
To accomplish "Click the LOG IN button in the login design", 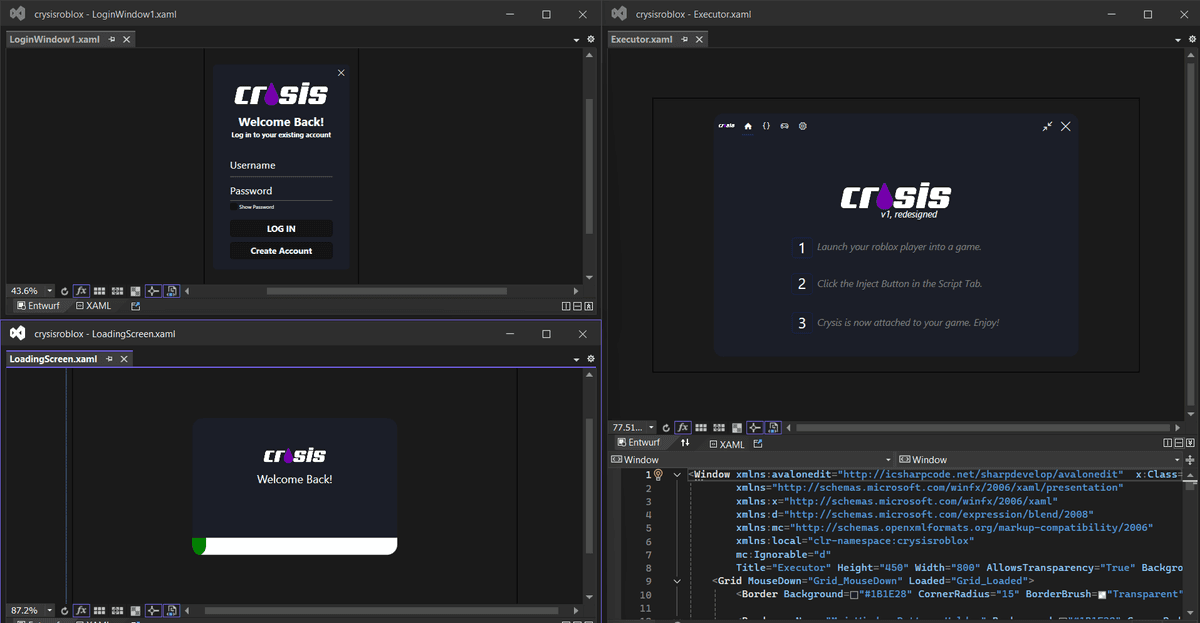I will pyautogui.click(x=281, y=227).
